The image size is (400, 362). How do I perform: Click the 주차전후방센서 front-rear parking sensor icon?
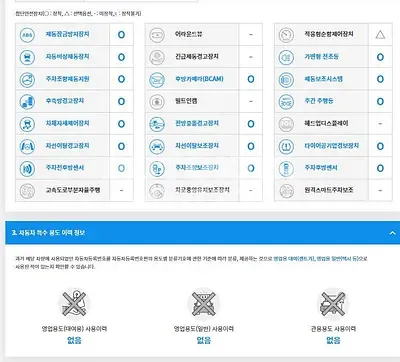pyautogui.click(x=27, y=169)
